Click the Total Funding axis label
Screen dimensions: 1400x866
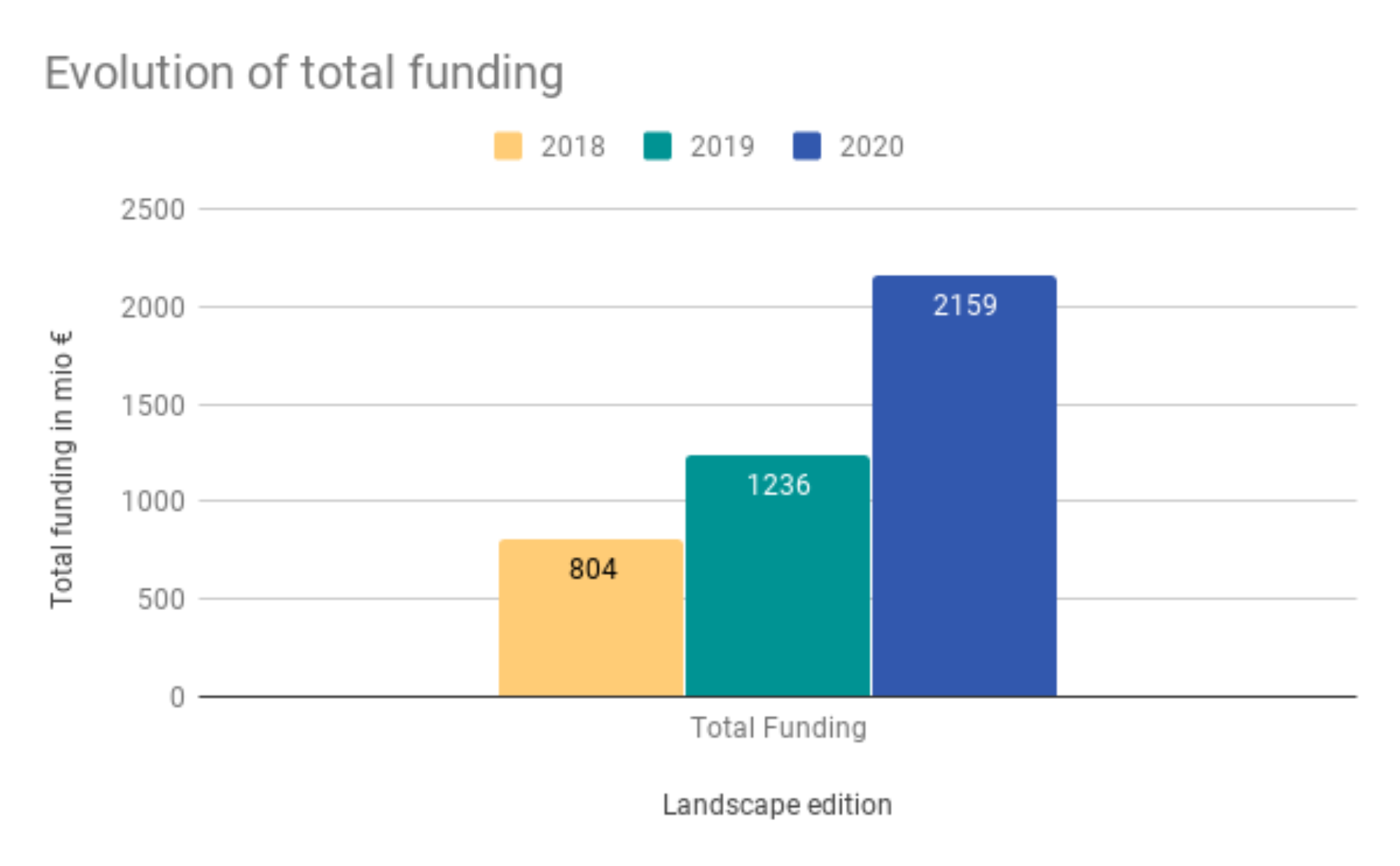(779, 727)
